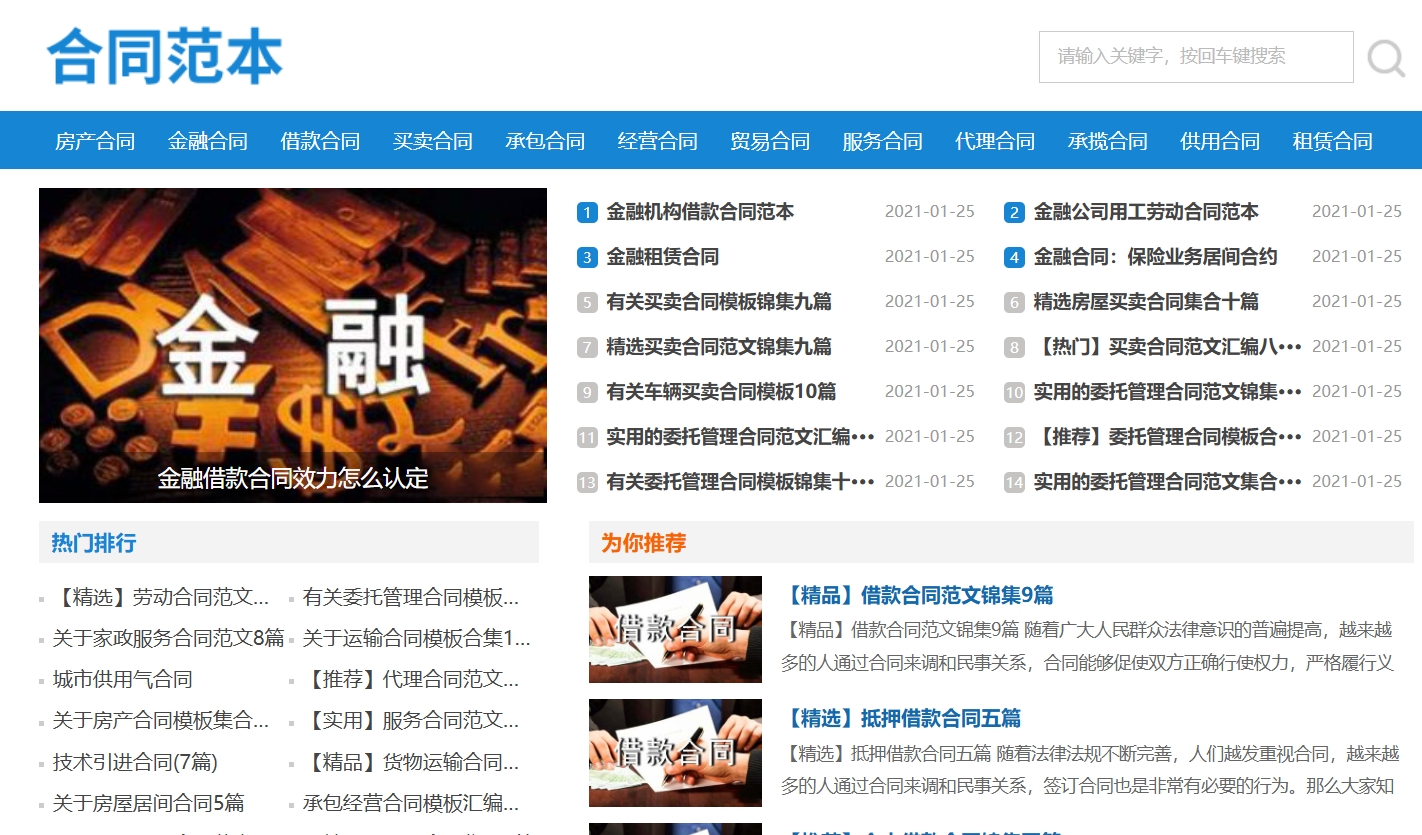This screenshot has height=835, width=1422.
Task: Open article 有关车辆买卖合同模板10篇
Action: click(x=721, y=392)
